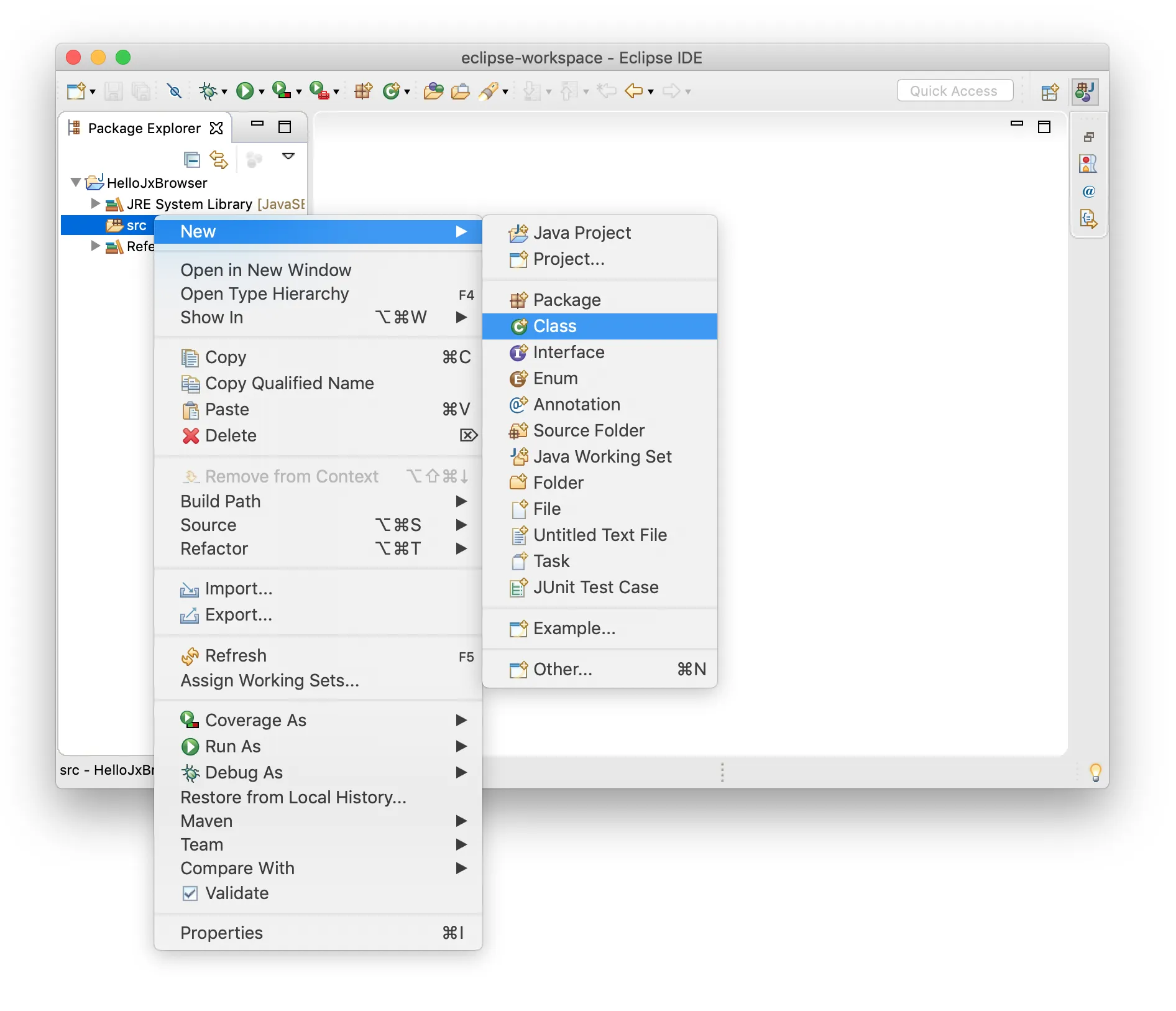Select Delete in the context menu

(x=318, y=435)
